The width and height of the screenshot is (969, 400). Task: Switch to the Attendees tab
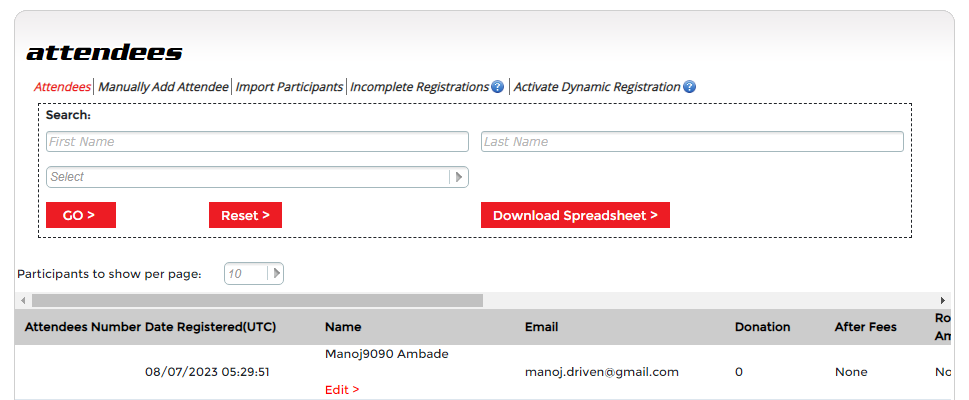click(62, 87)
